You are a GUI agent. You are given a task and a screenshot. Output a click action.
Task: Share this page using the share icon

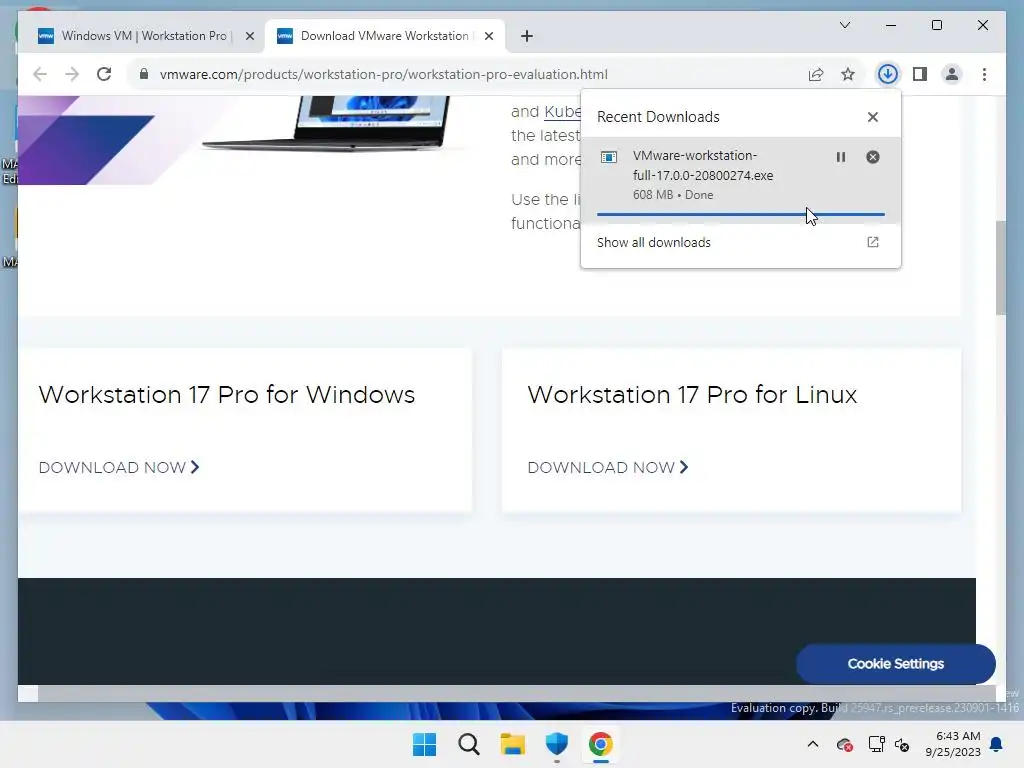point(816,74)
